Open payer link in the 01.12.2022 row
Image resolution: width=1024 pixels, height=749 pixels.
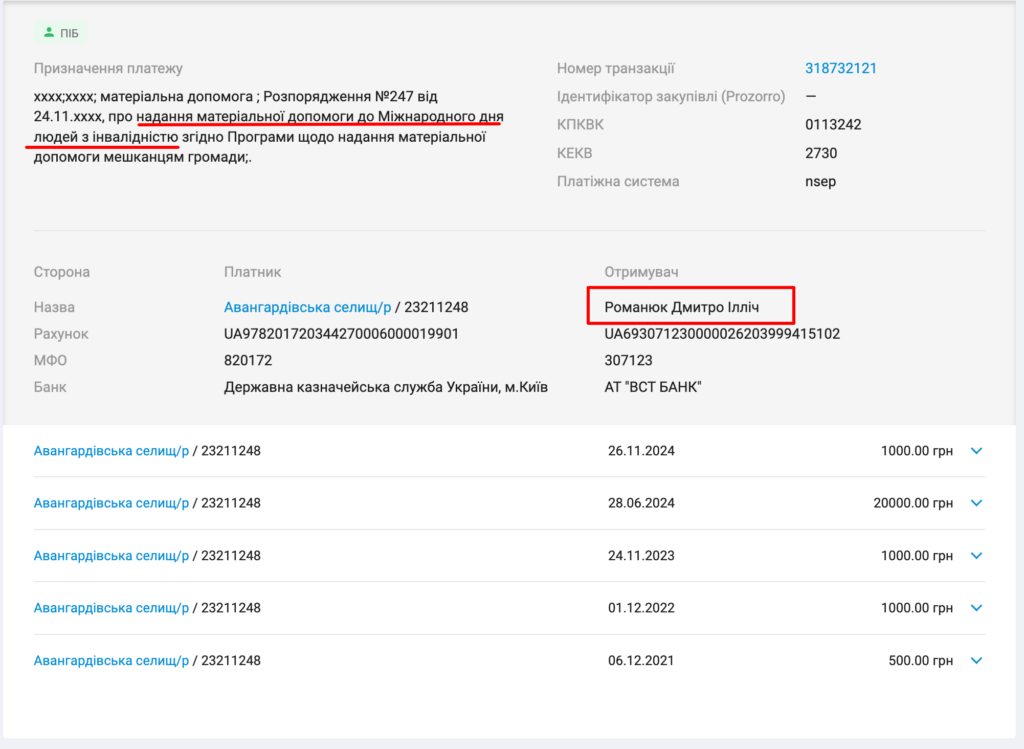(x=111, y=608)
